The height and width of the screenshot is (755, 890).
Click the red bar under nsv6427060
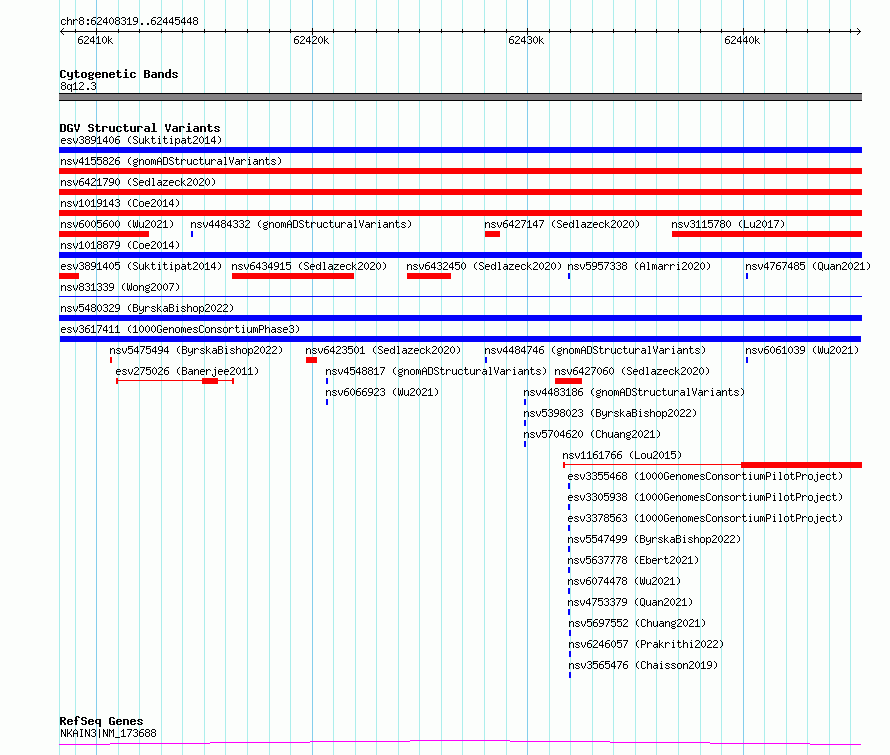coord(568,381)
